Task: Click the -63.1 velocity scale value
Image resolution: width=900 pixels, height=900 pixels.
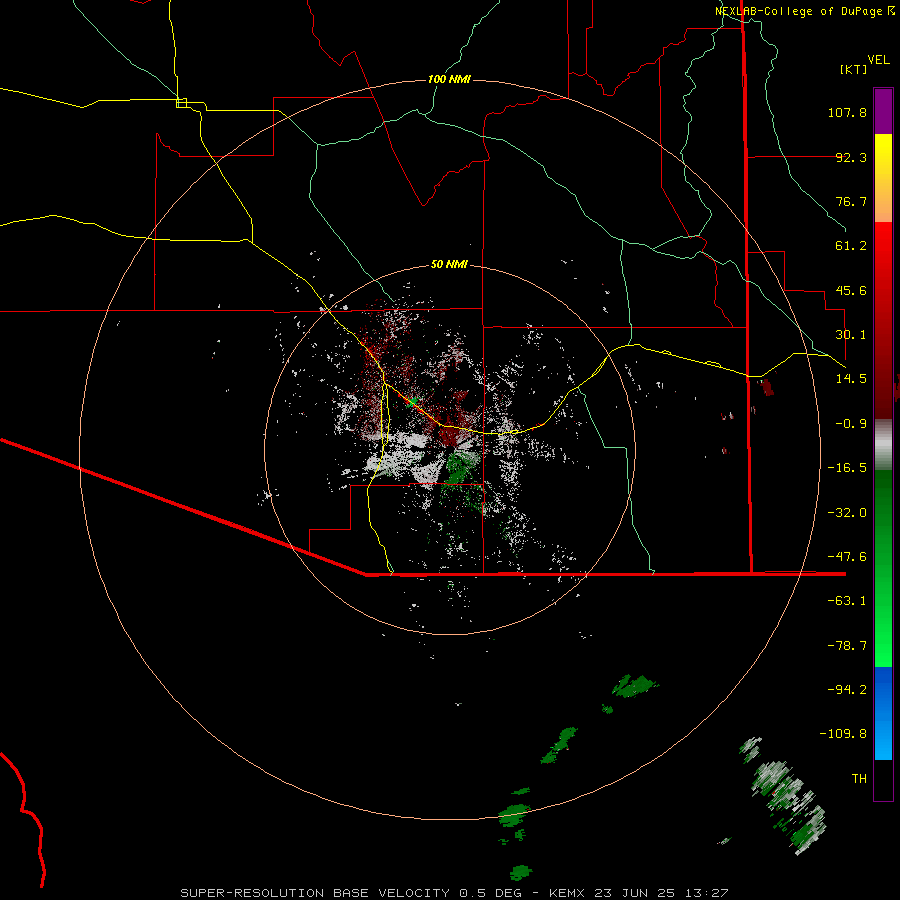Action: coord(847,601)
